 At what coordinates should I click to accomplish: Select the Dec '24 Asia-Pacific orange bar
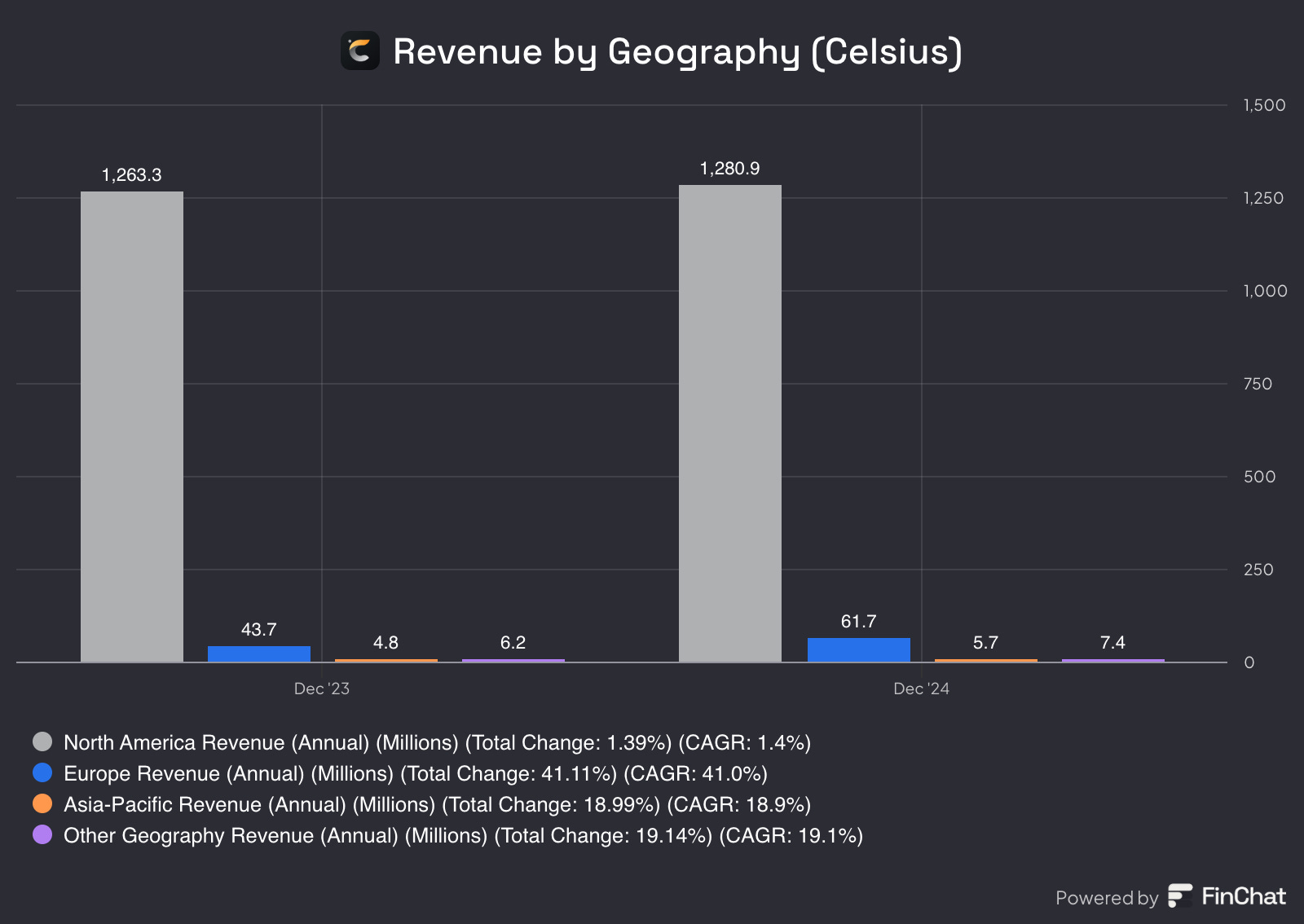pyautogui.click(x=986, y=661)
